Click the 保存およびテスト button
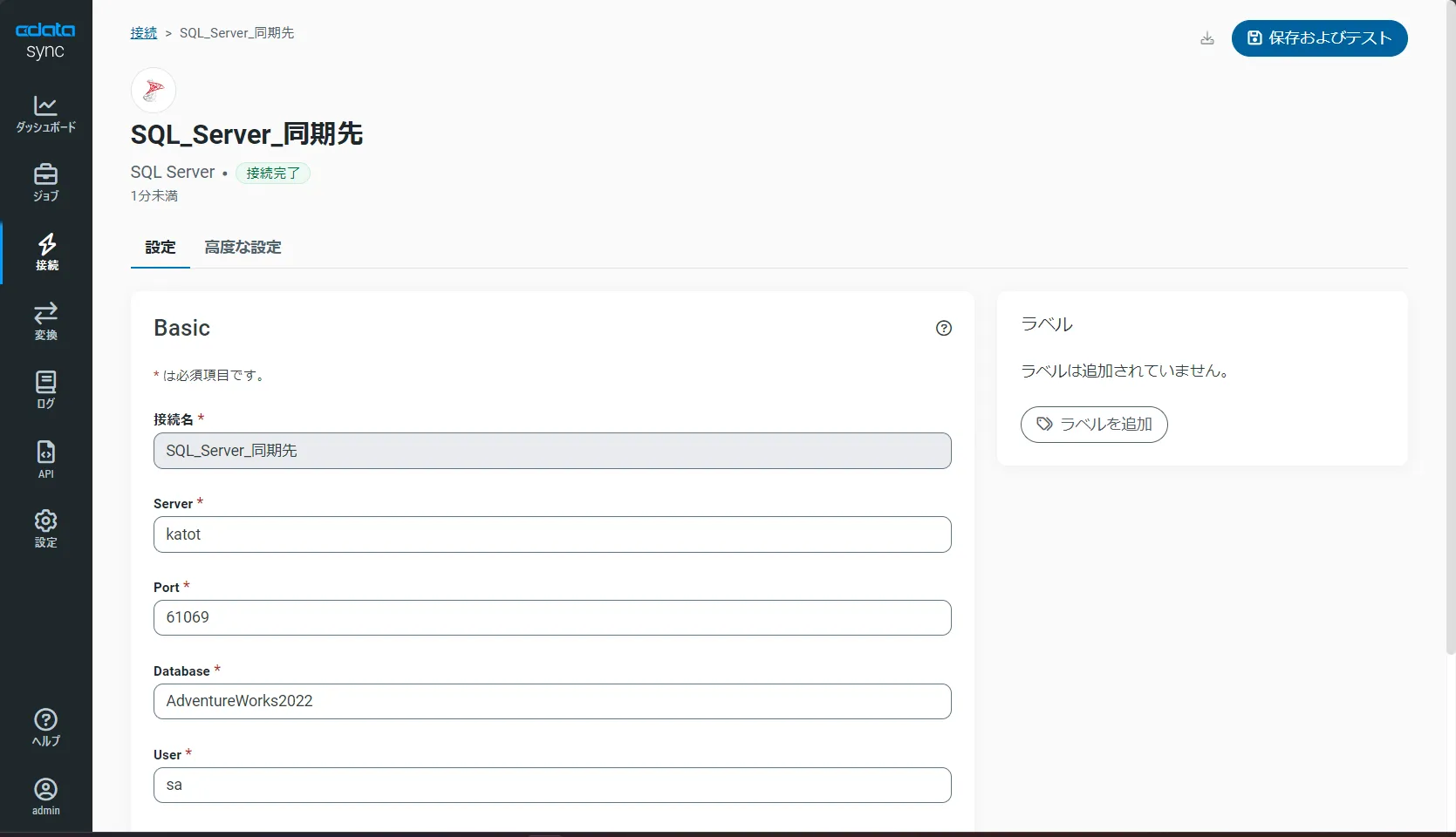This screenshot has width=1456, height=837. pyautogui.click(x=1319, y=38)
